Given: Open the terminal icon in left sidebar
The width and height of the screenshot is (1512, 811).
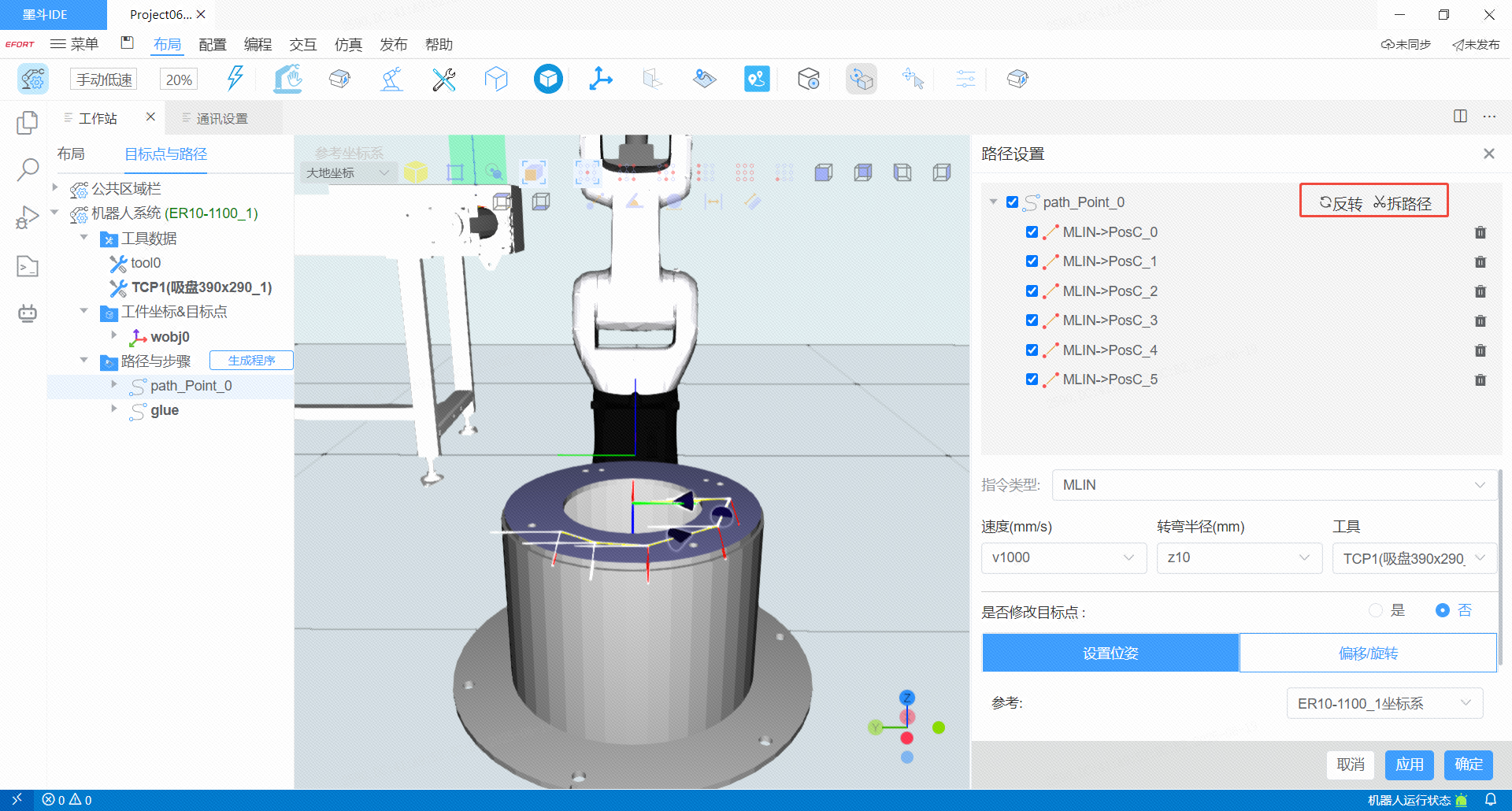Looking at the screenshot, I should (x=28, y=266).
